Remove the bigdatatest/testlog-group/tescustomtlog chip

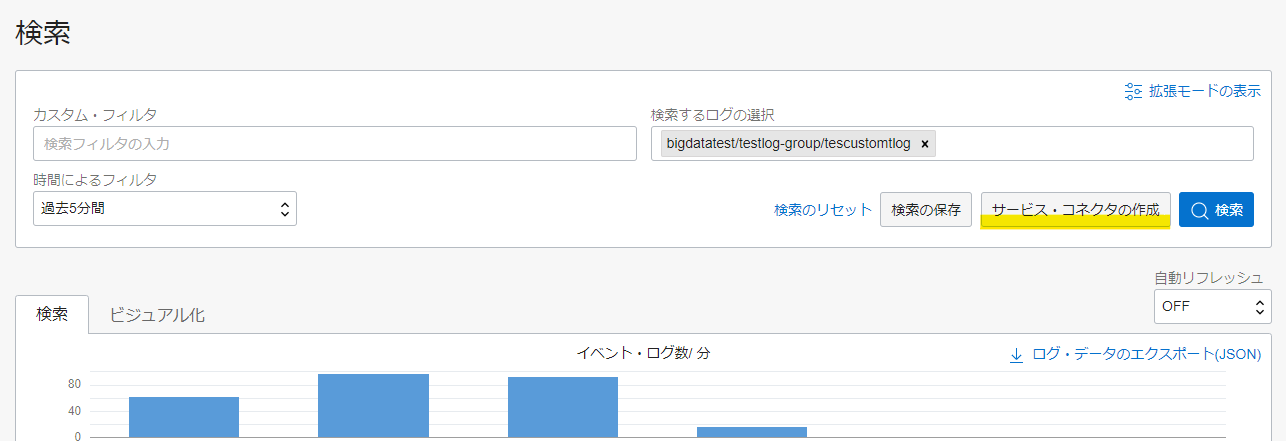925,144
